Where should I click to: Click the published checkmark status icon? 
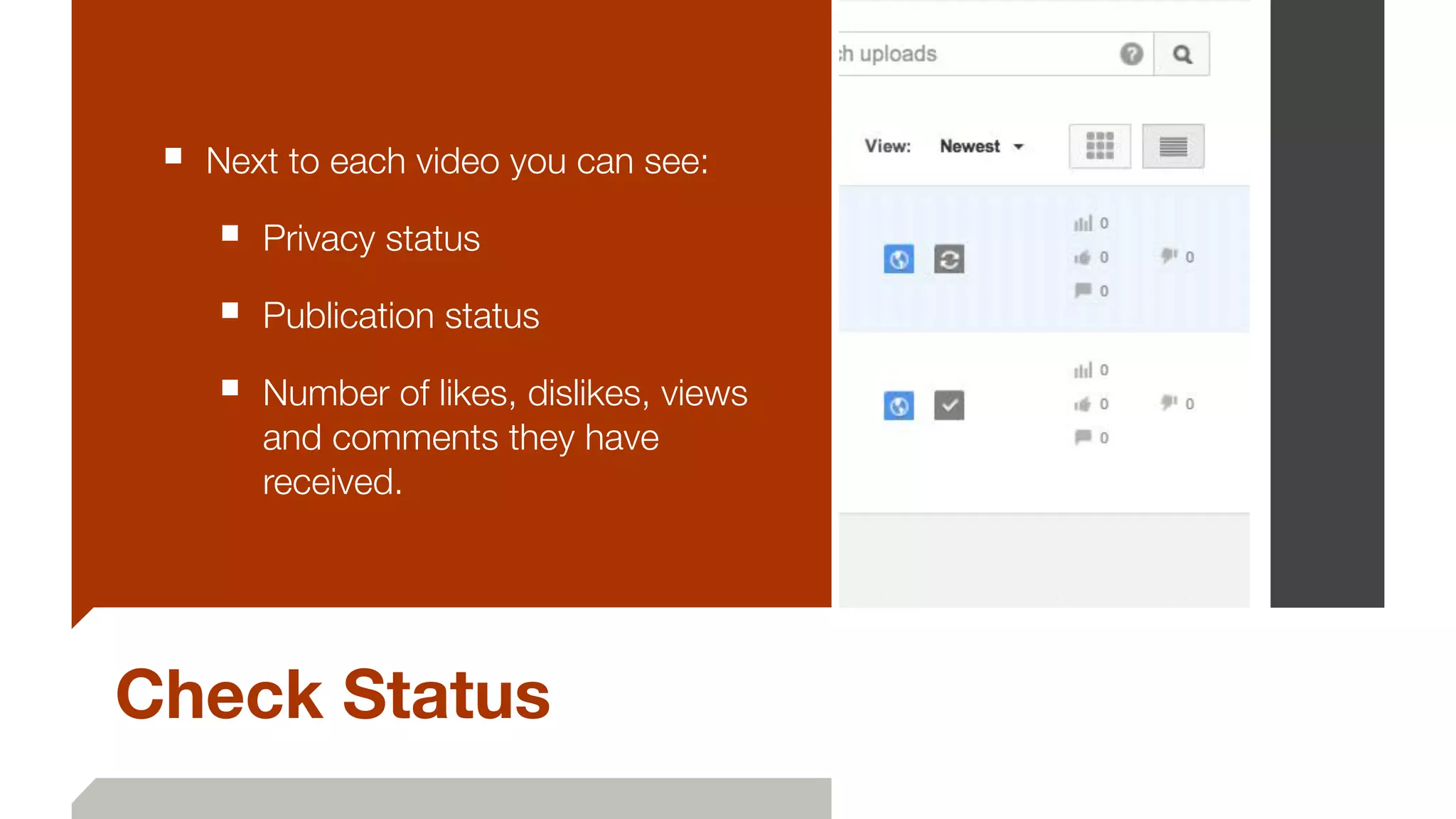pos(949,405)
